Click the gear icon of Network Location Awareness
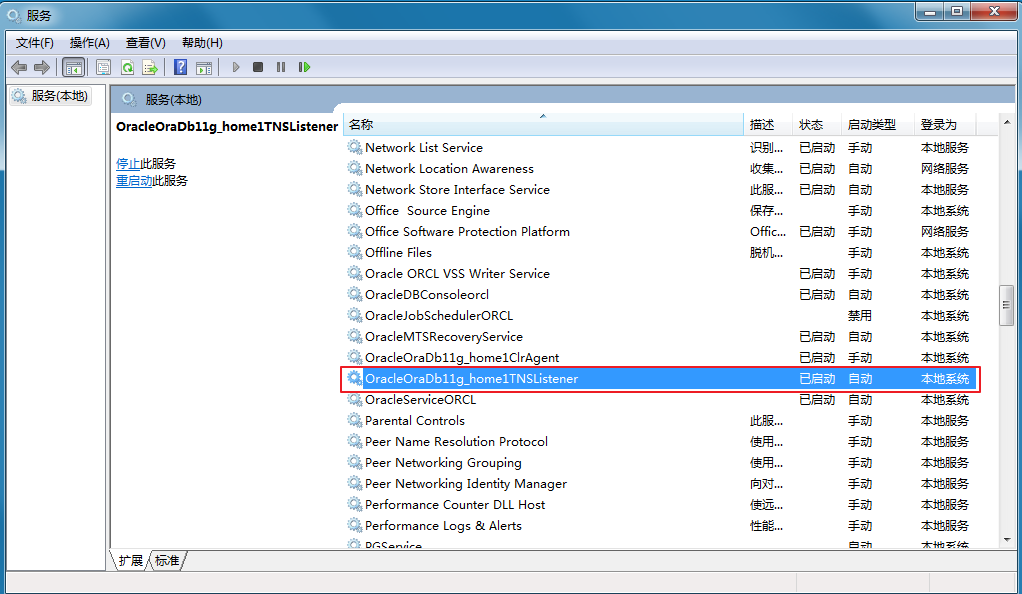The image size is (1022, 594). click(x=355, y=168)
